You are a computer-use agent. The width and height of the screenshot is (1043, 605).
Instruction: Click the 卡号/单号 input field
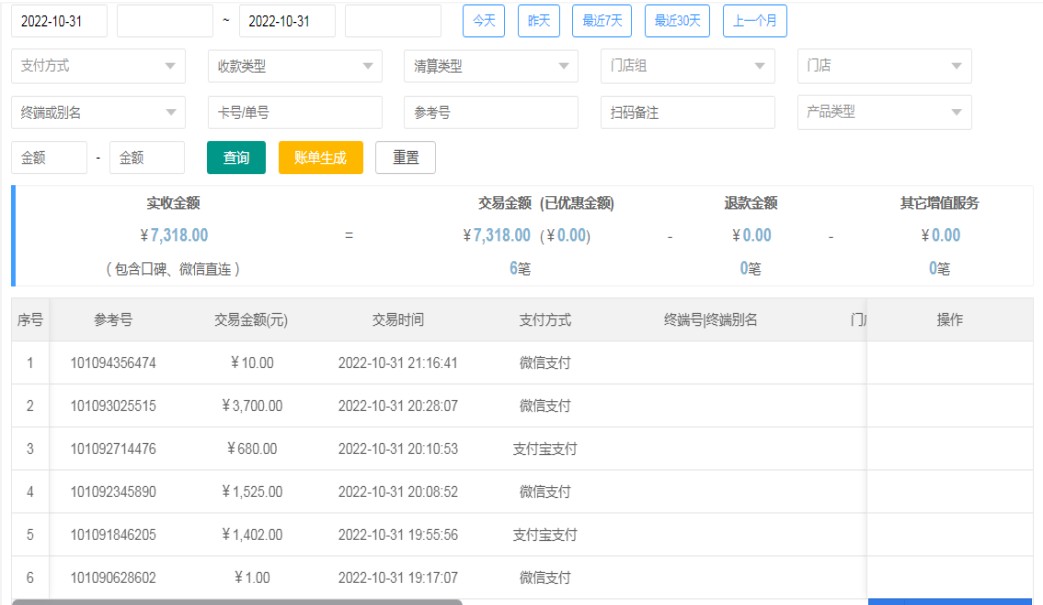295,113
